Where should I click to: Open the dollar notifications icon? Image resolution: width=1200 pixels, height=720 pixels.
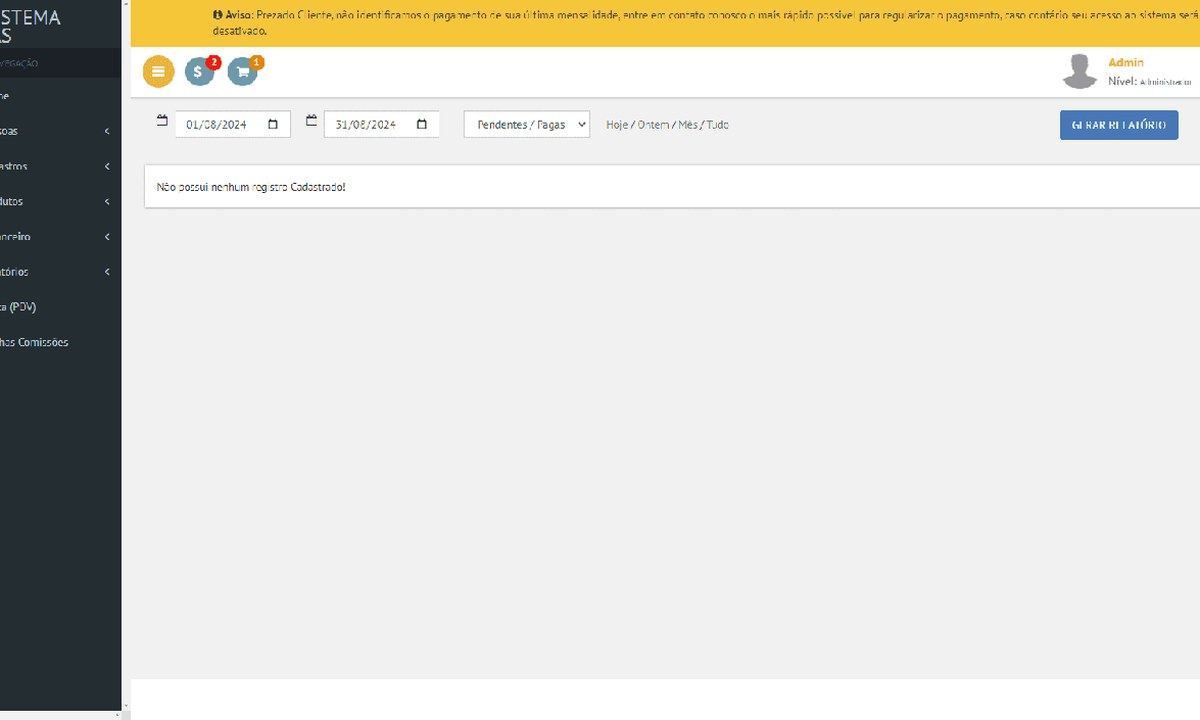(199, 72)
